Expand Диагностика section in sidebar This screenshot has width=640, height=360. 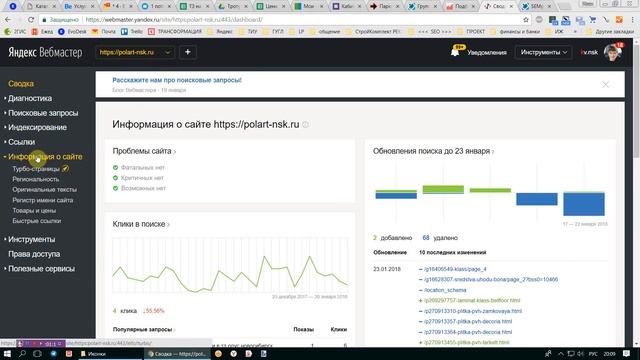point(30,98)
